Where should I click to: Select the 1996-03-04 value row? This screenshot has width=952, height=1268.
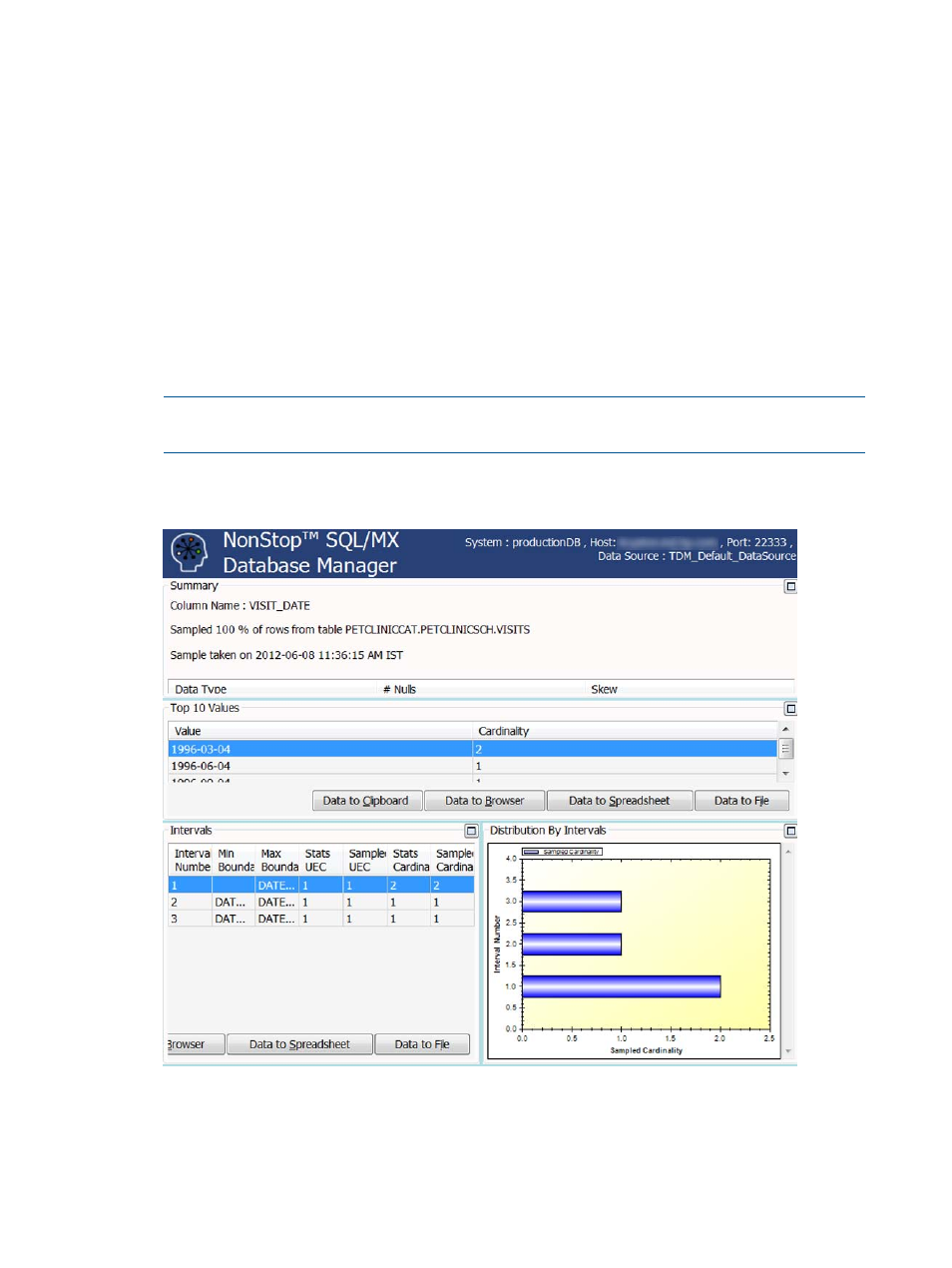(472, 749)
